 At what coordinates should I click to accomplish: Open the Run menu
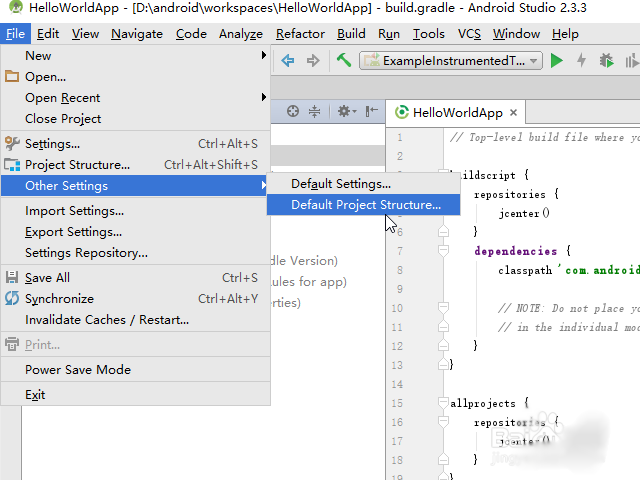389,34
